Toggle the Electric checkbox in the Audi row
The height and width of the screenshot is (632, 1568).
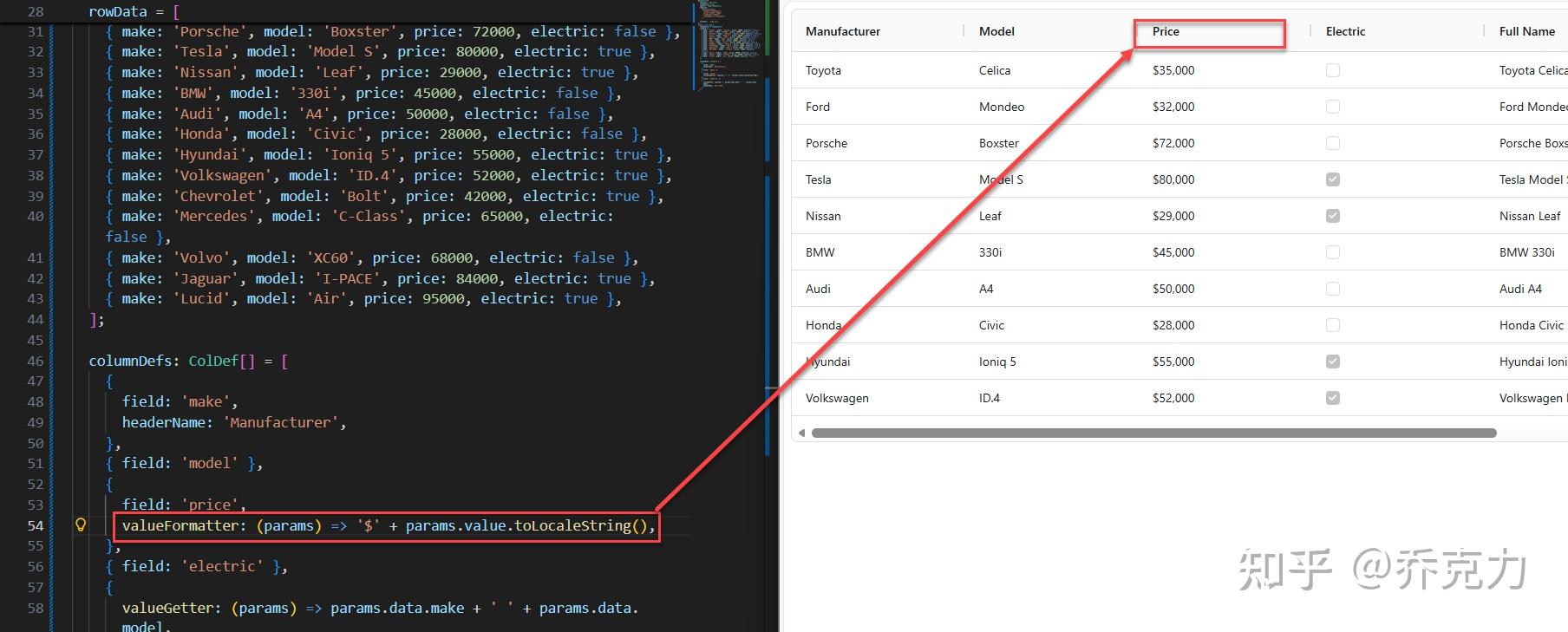pyautogui.click(x=1333, y=289)
